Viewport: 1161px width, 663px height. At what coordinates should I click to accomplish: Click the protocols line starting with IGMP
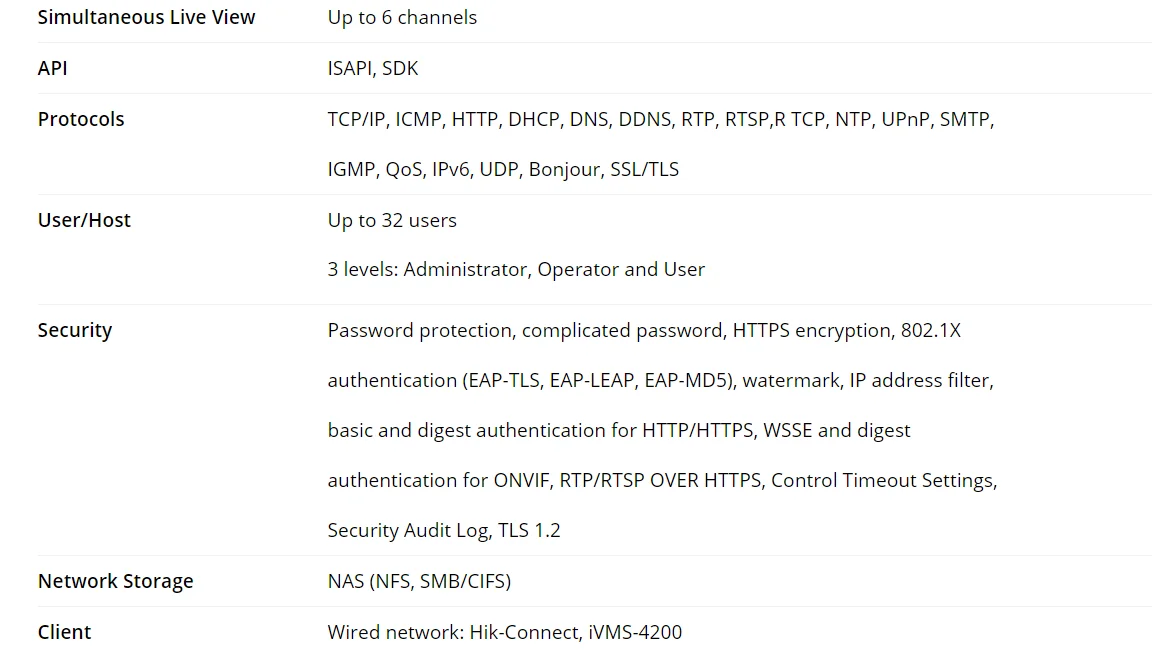(503, 169)
